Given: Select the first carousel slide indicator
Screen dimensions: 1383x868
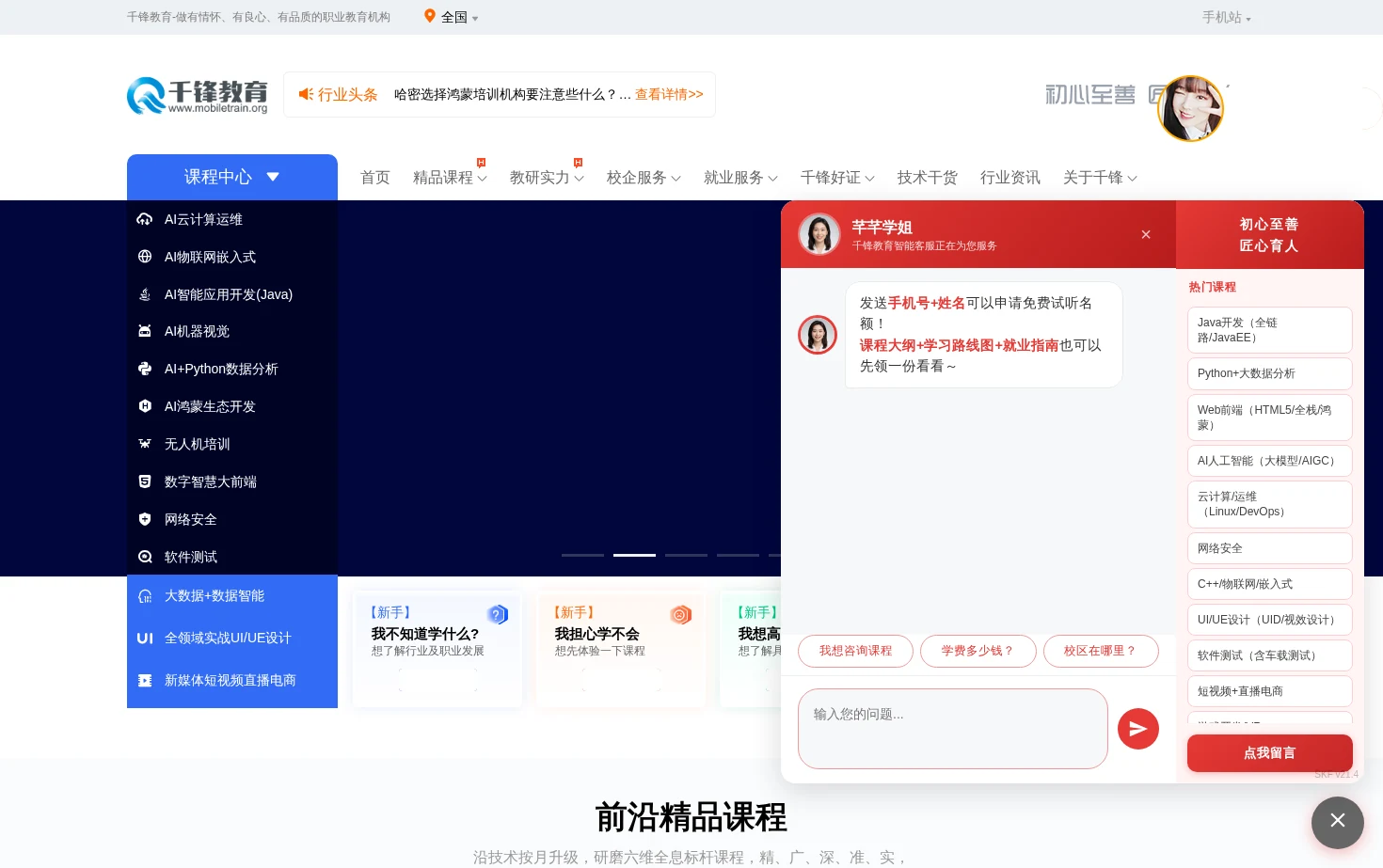Looking at the screenshot, I should [582, 555].
